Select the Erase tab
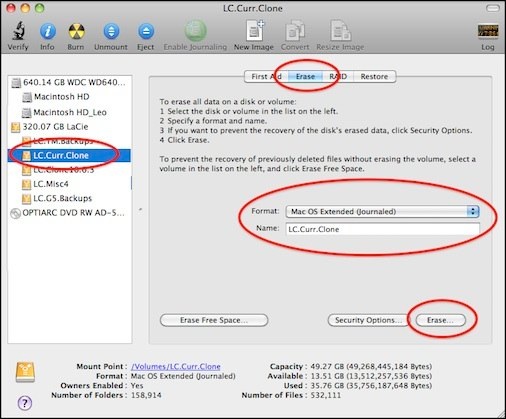The height and width of the screenshot is (419, 506). [x=305, y=77]
